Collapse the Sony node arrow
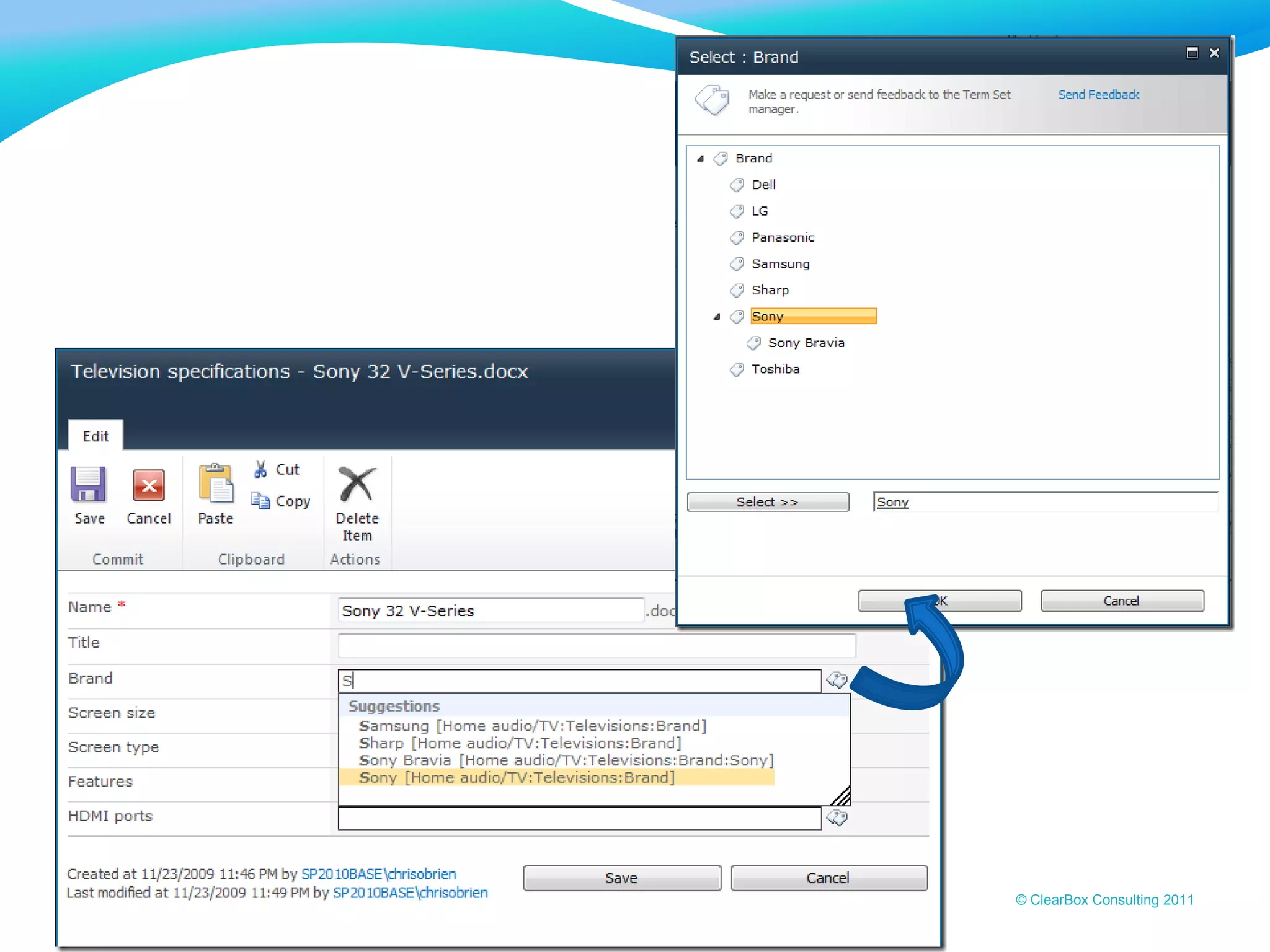Screen dimensions: 1270x952 (x=717, y=317)
